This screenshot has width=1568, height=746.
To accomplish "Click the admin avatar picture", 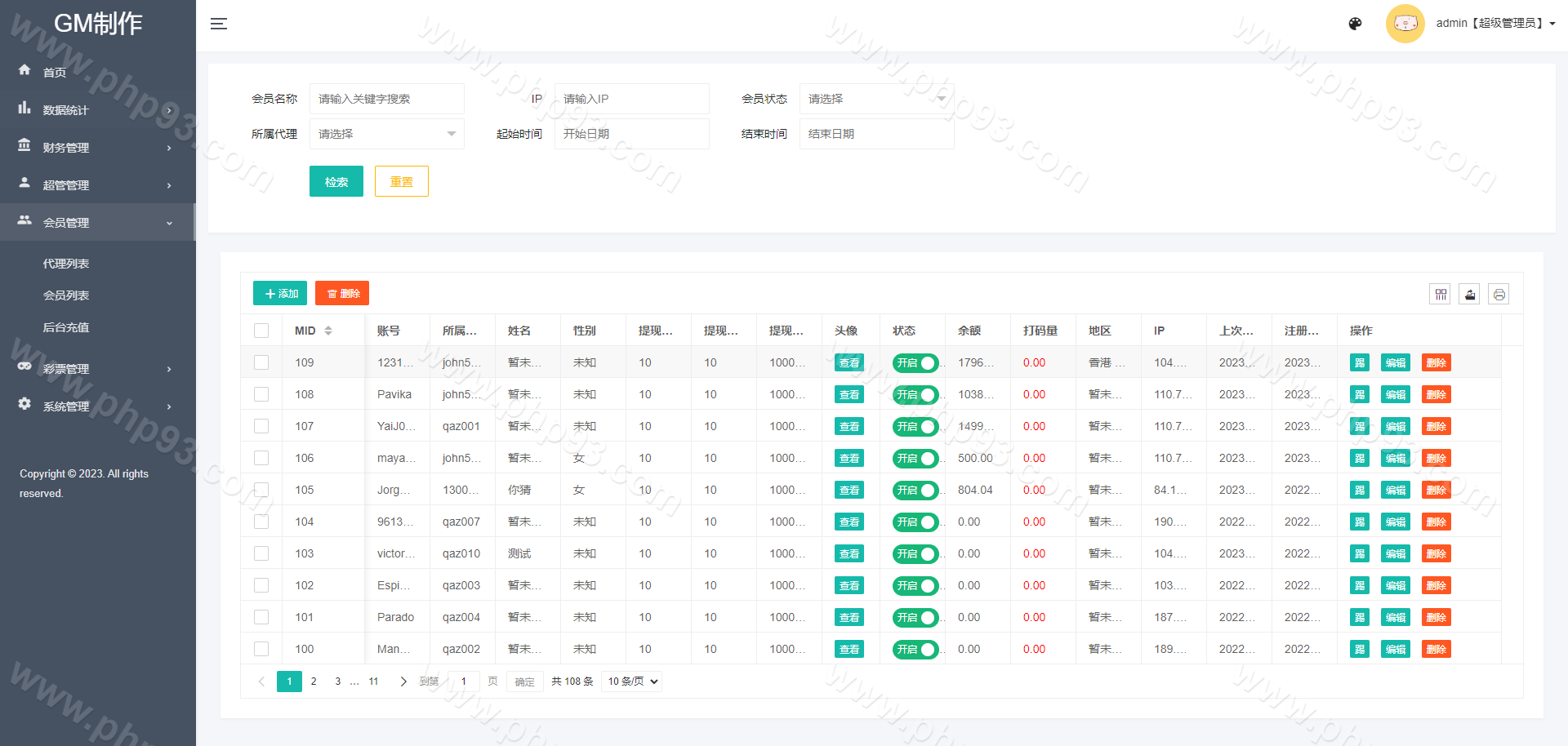I will 1405,24.
